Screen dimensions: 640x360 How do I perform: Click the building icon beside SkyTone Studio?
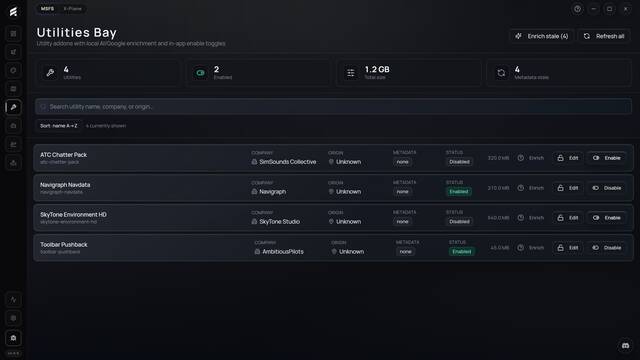click(254, 222)
